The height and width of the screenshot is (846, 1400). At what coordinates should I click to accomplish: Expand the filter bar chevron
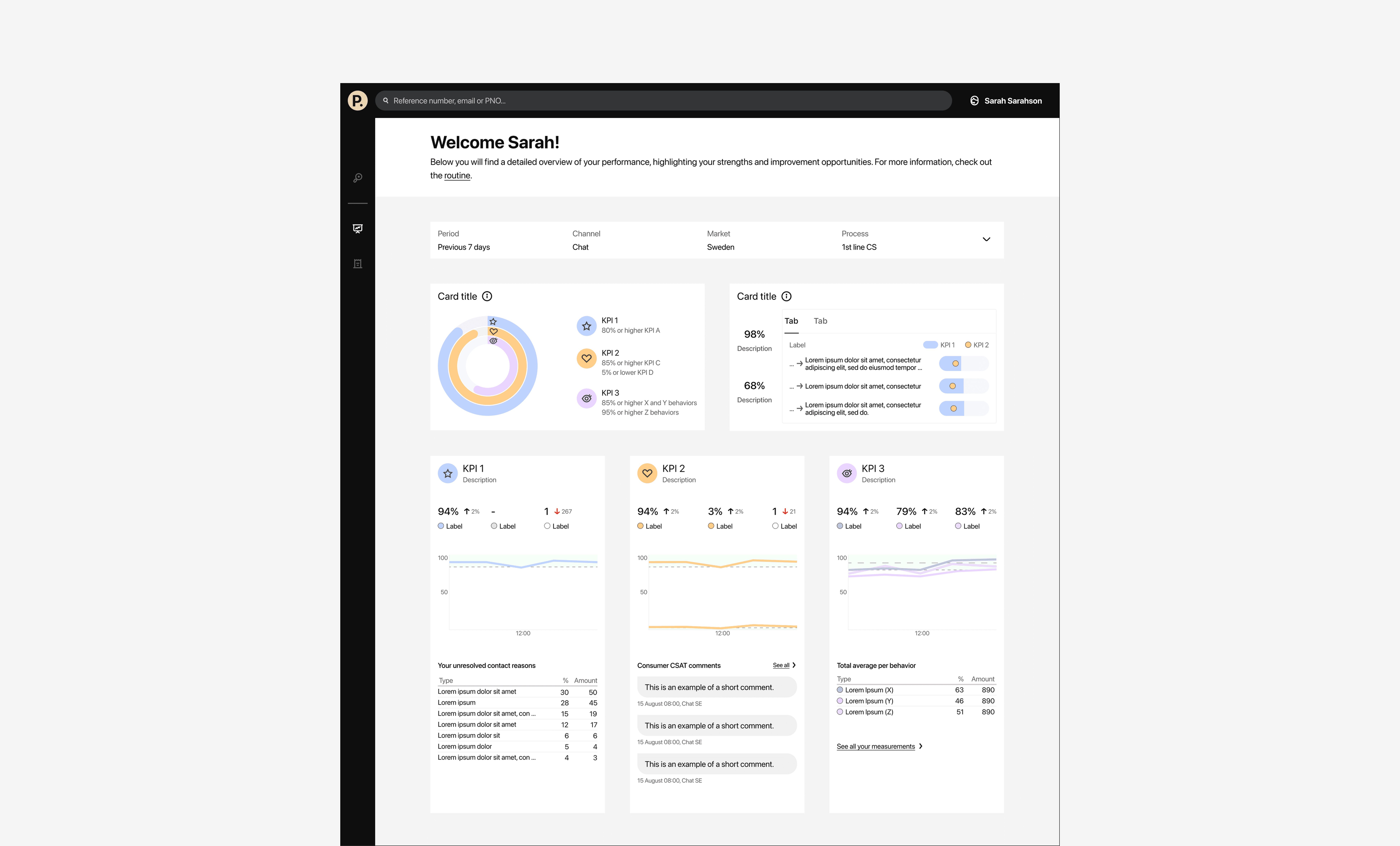pyautogui.click(x=986, y=239)
